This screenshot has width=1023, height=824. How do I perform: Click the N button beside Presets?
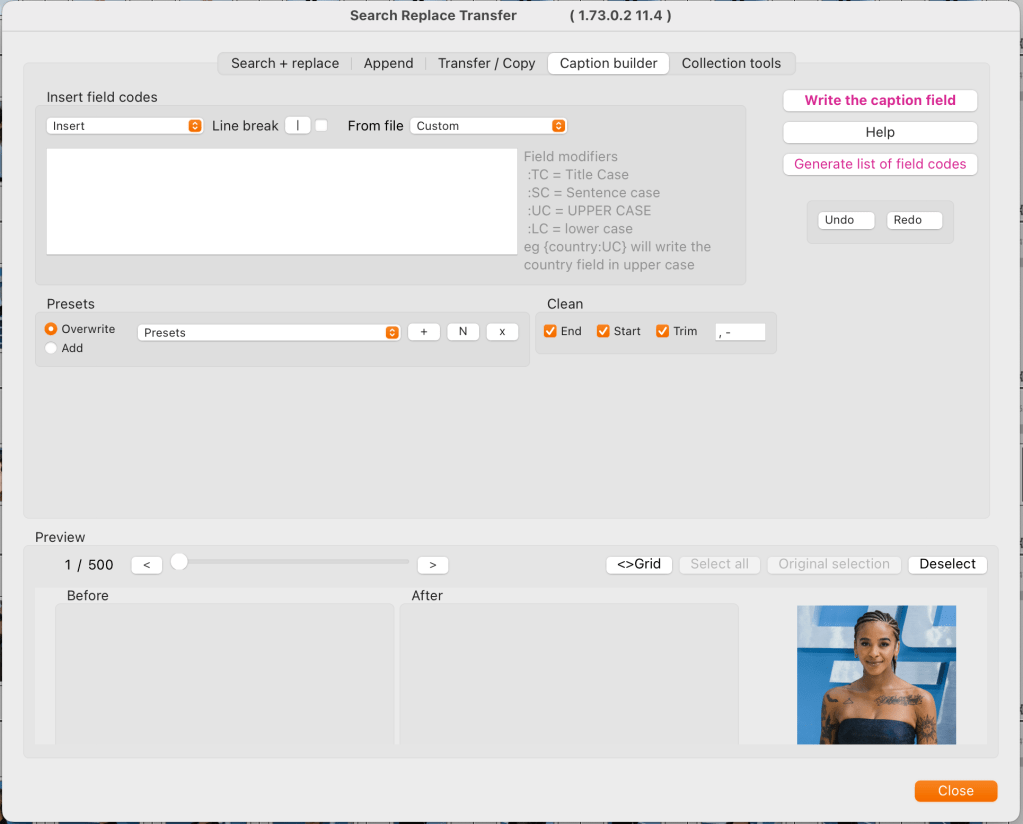463,332
